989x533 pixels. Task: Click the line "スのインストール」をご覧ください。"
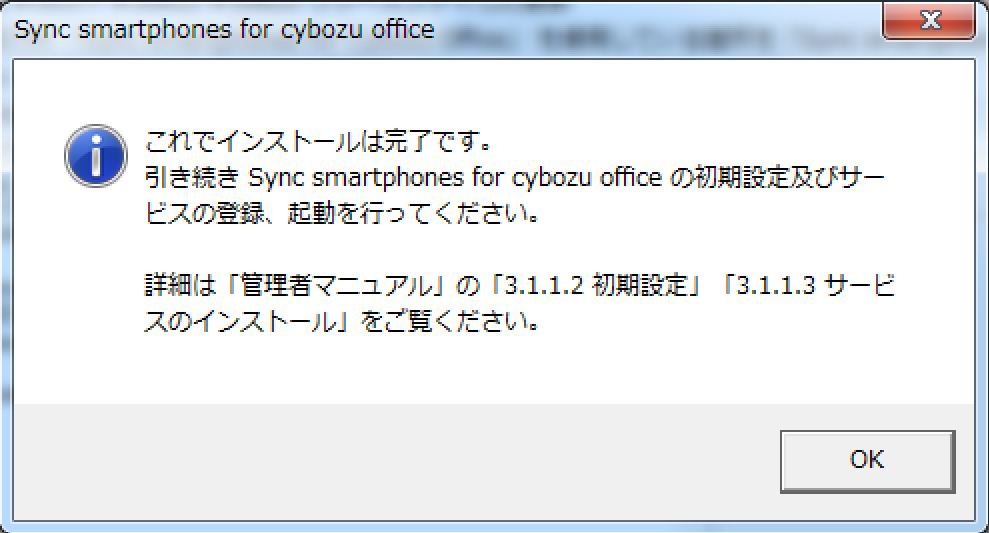(x=342, y=325)
